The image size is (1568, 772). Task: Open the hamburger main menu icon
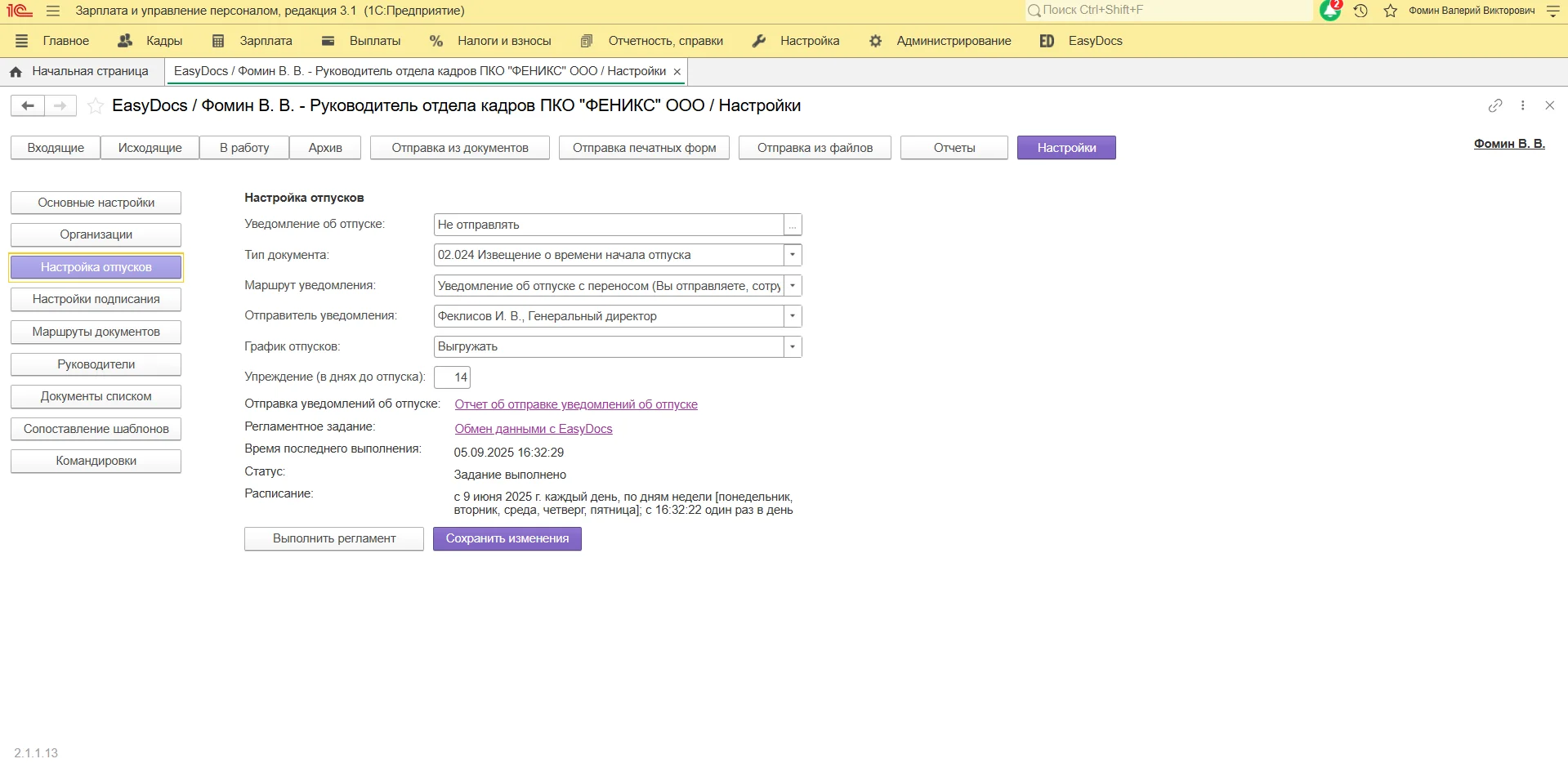[x=53, y=11]
